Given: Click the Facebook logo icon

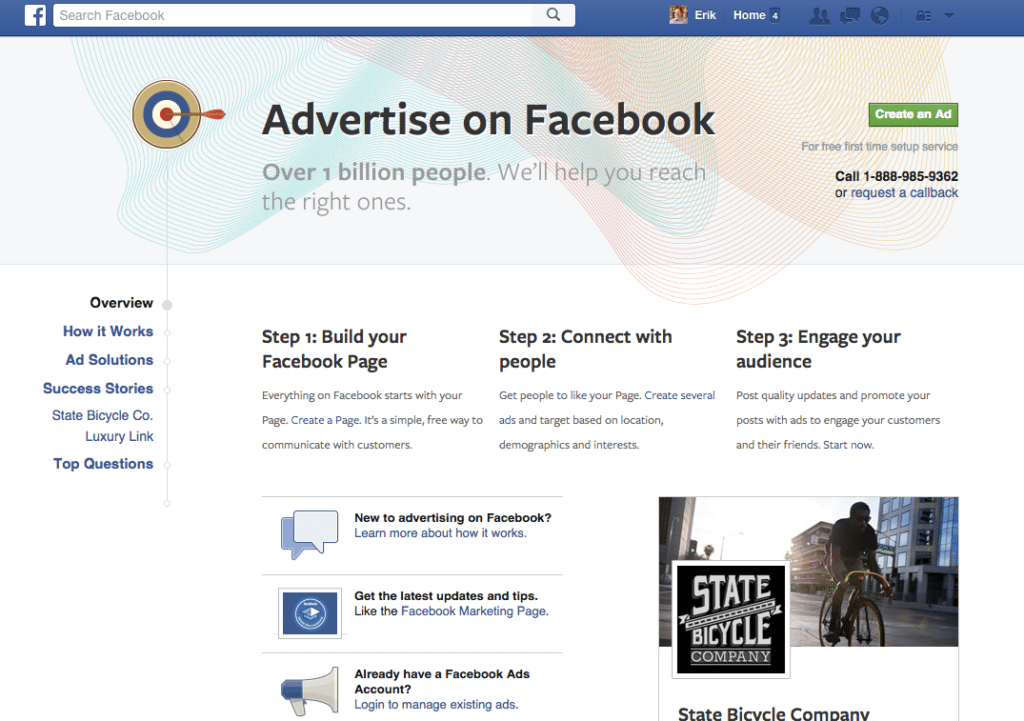Looking at the screenshot, I should point(35,15).
